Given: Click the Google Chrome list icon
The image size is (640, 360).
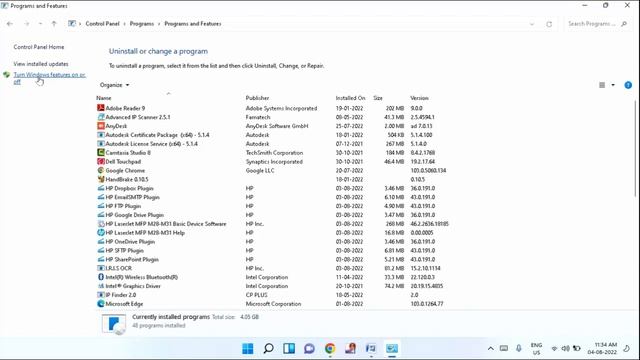Looking at the screenshot, I should coord(100,171).
